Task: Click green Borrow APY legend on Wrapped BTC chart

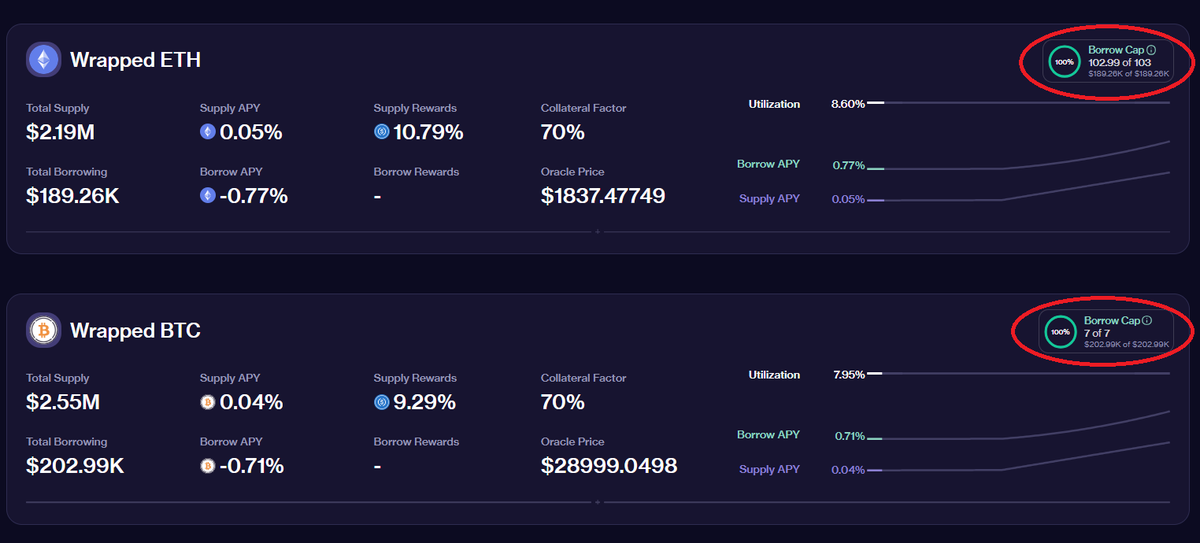Action: pos(768,435)
